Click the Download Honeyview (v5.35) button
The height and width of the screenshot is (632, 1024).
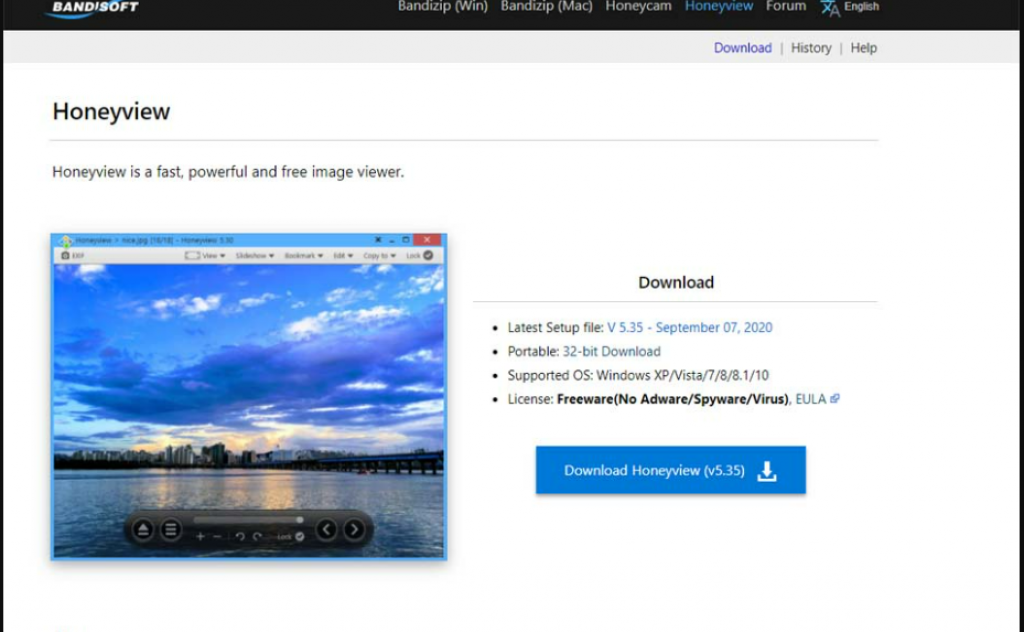pos(671,470)
